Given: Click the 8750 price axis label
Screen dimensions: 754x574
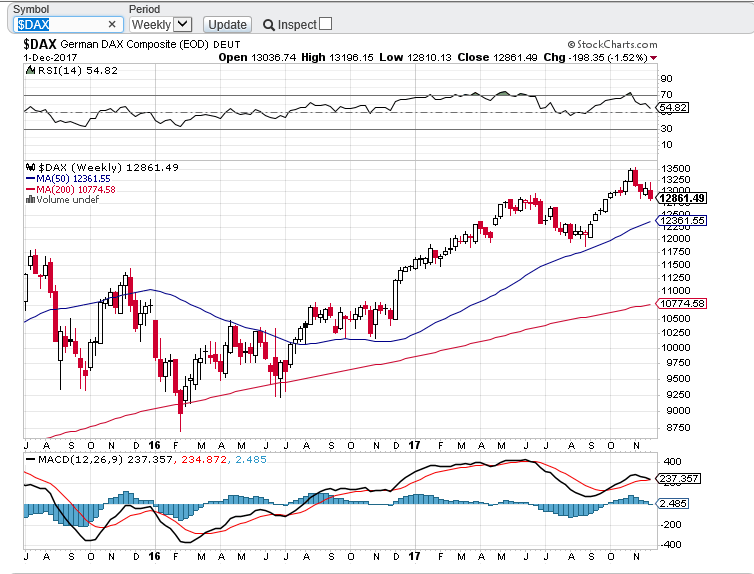Looking at the screenshot, I should tap(678, 427).
